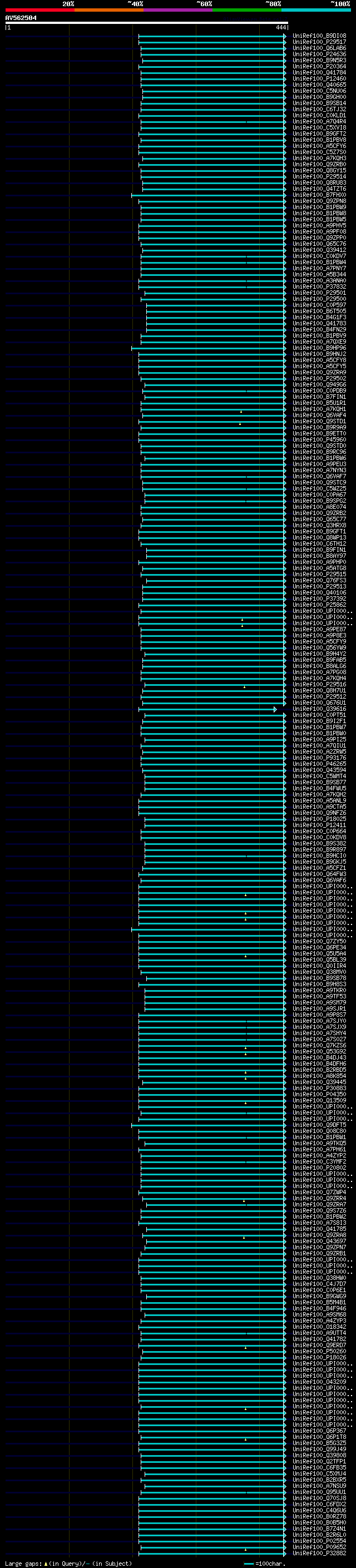Select the UniRef100_C5XV18 entry
356x1568 pixels.
pos(319,128)
